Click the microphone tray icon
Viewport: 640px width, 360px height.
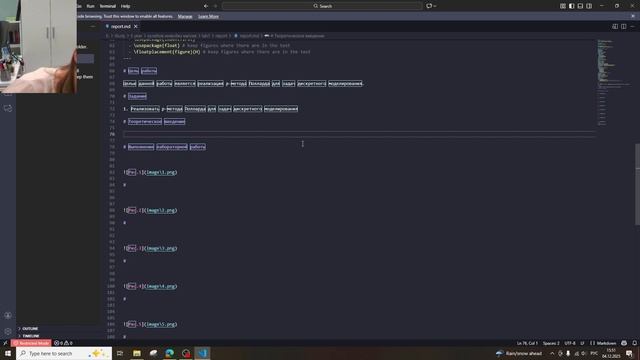coord(568,353)
